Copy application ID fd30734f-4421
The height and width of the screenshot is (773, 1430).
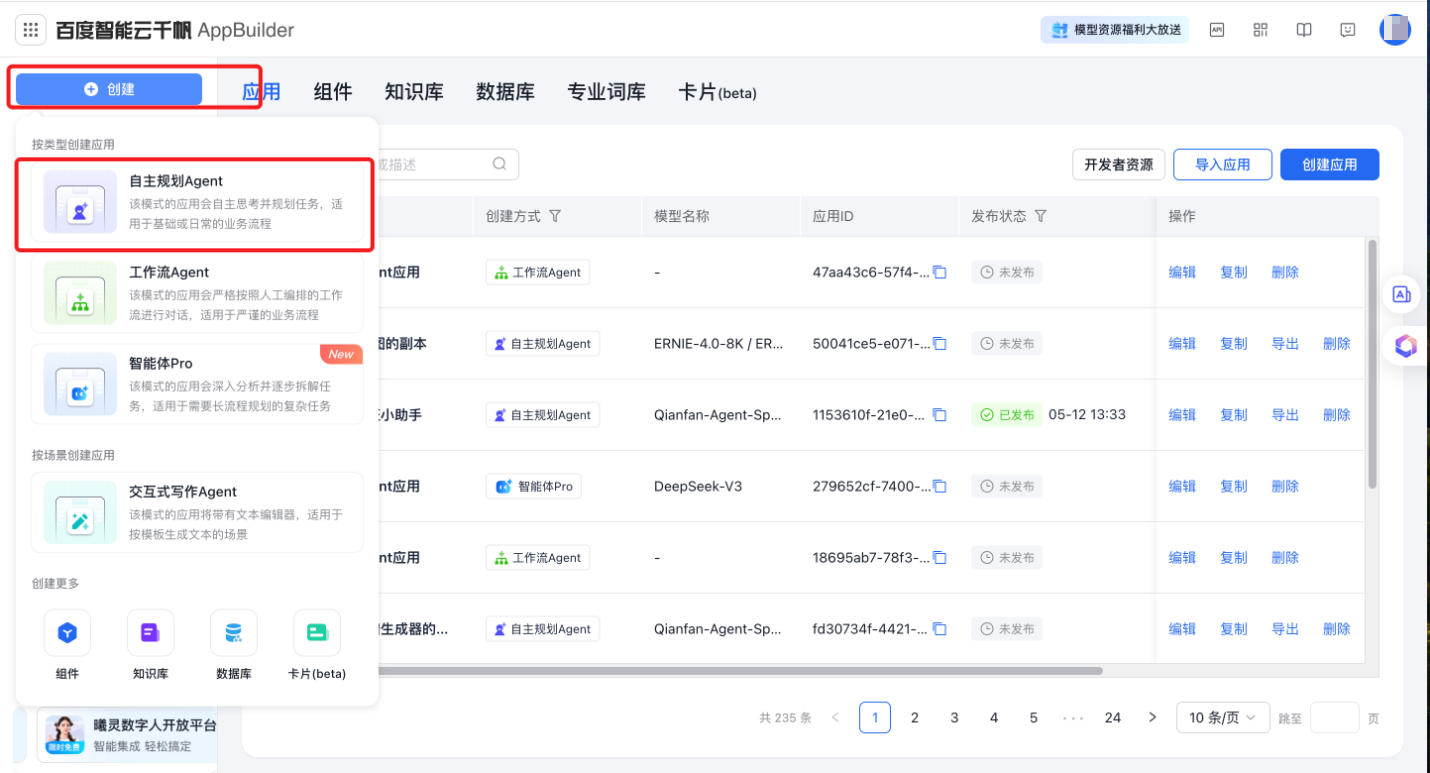tap(940, 629)
